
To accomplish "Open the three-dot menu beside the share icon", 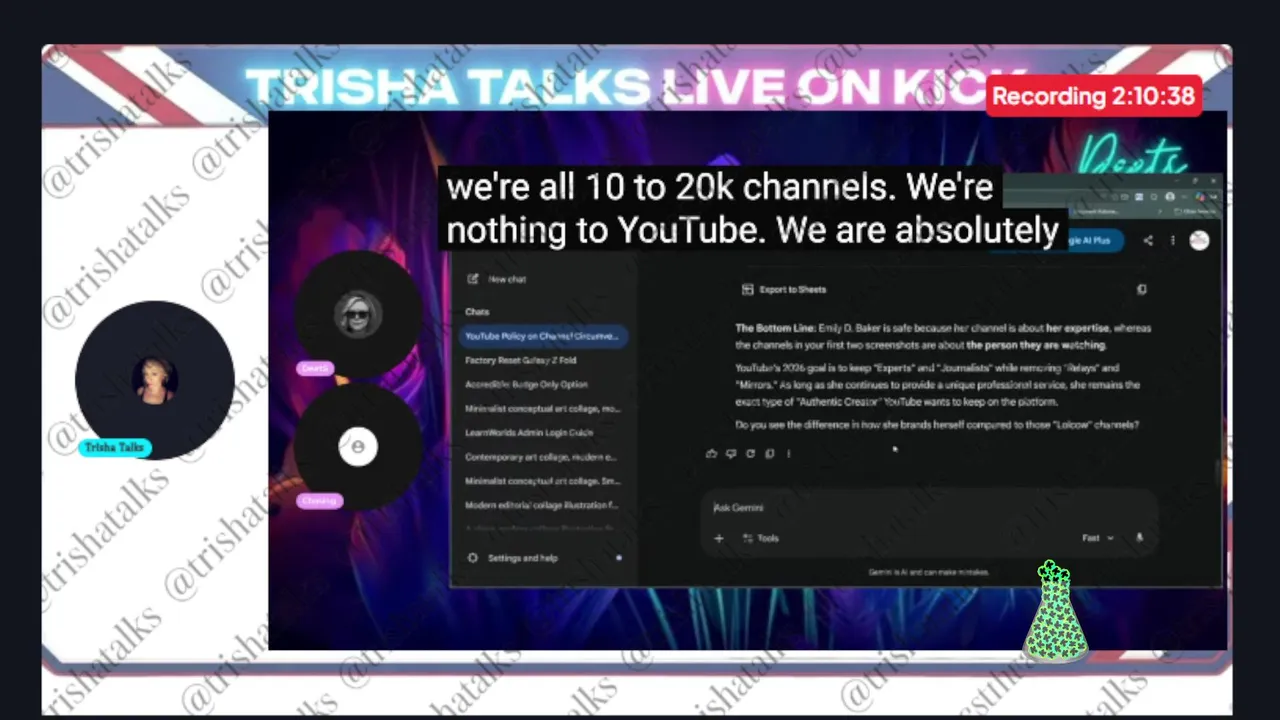I will pos(1172,240).
